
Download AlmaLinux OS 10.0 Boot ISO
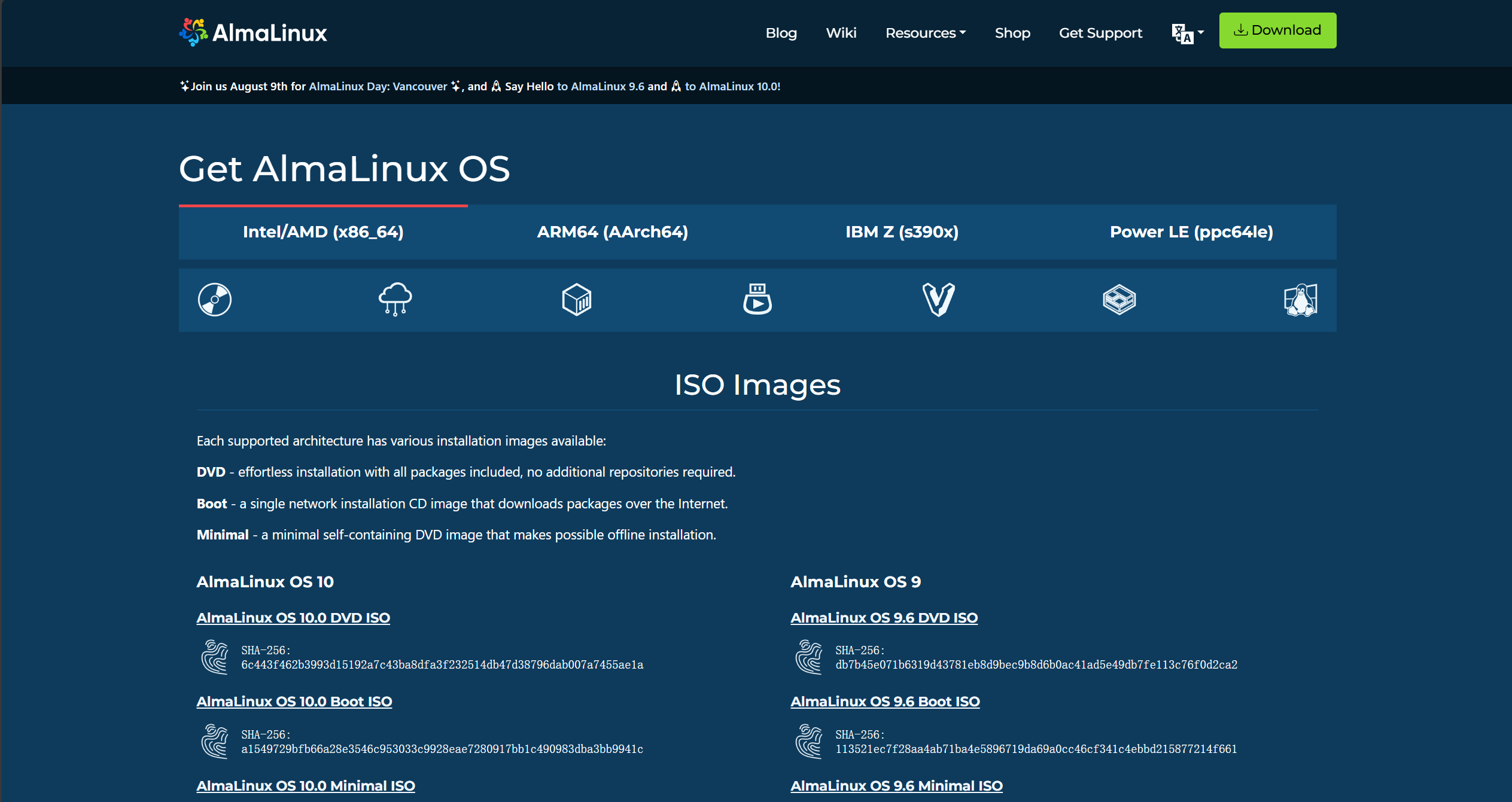pos(294,702)
